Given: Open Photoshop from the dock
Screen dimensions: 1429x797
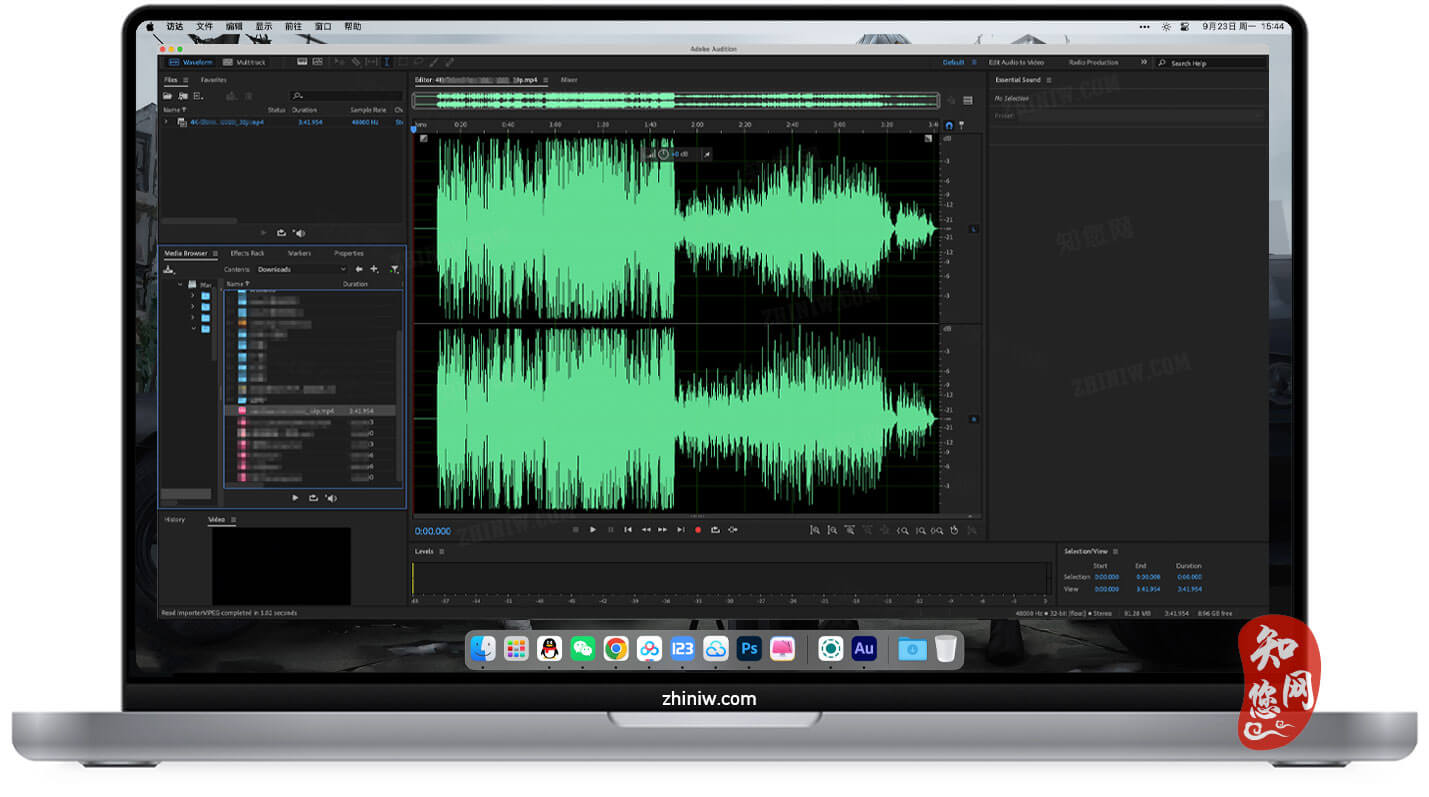Looking at the screenshot, I should [749, 648].
